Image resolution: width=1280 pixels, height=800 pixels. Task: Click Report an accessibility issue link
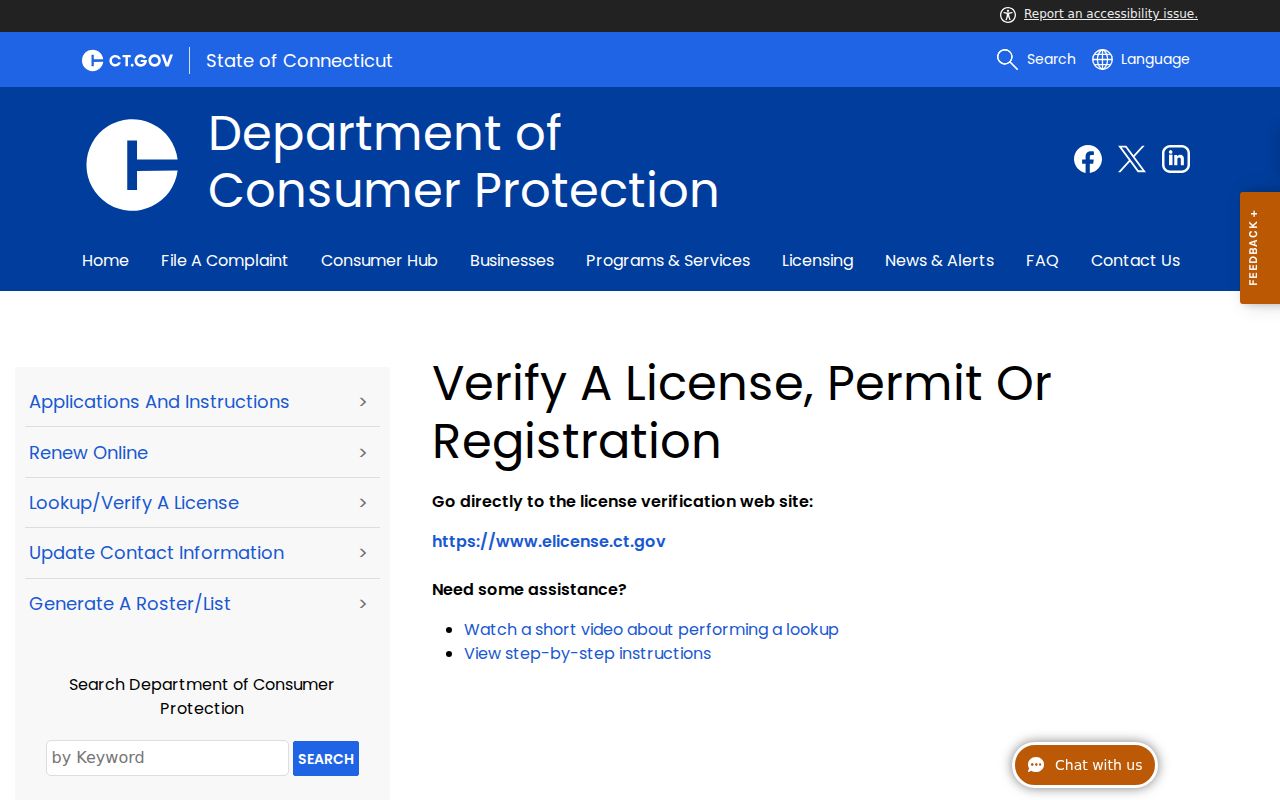[x=1110, y=14]
